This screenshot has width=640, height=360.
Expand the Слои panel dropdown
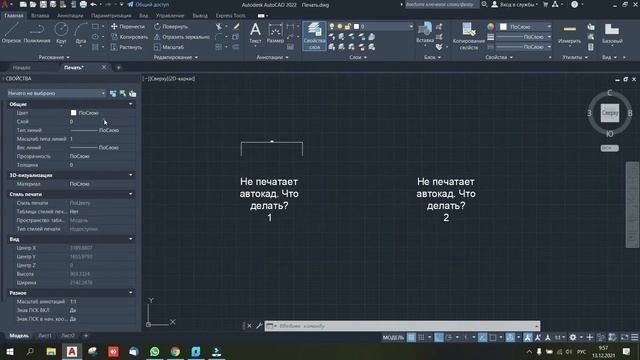pos(358,57)
